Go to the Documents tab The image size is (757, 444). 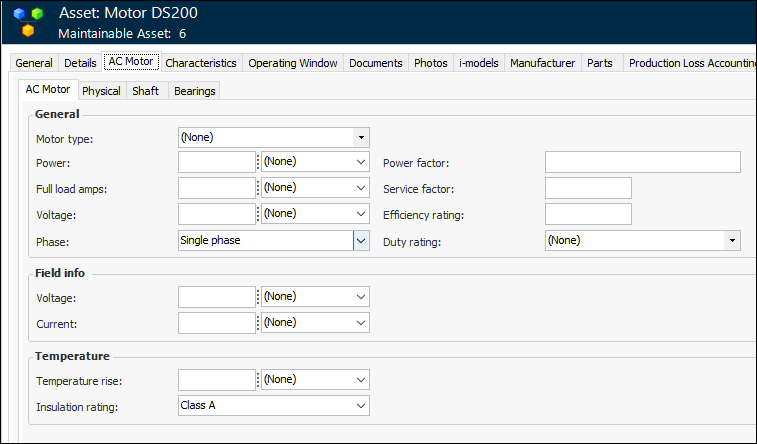(x=374, y=63)
